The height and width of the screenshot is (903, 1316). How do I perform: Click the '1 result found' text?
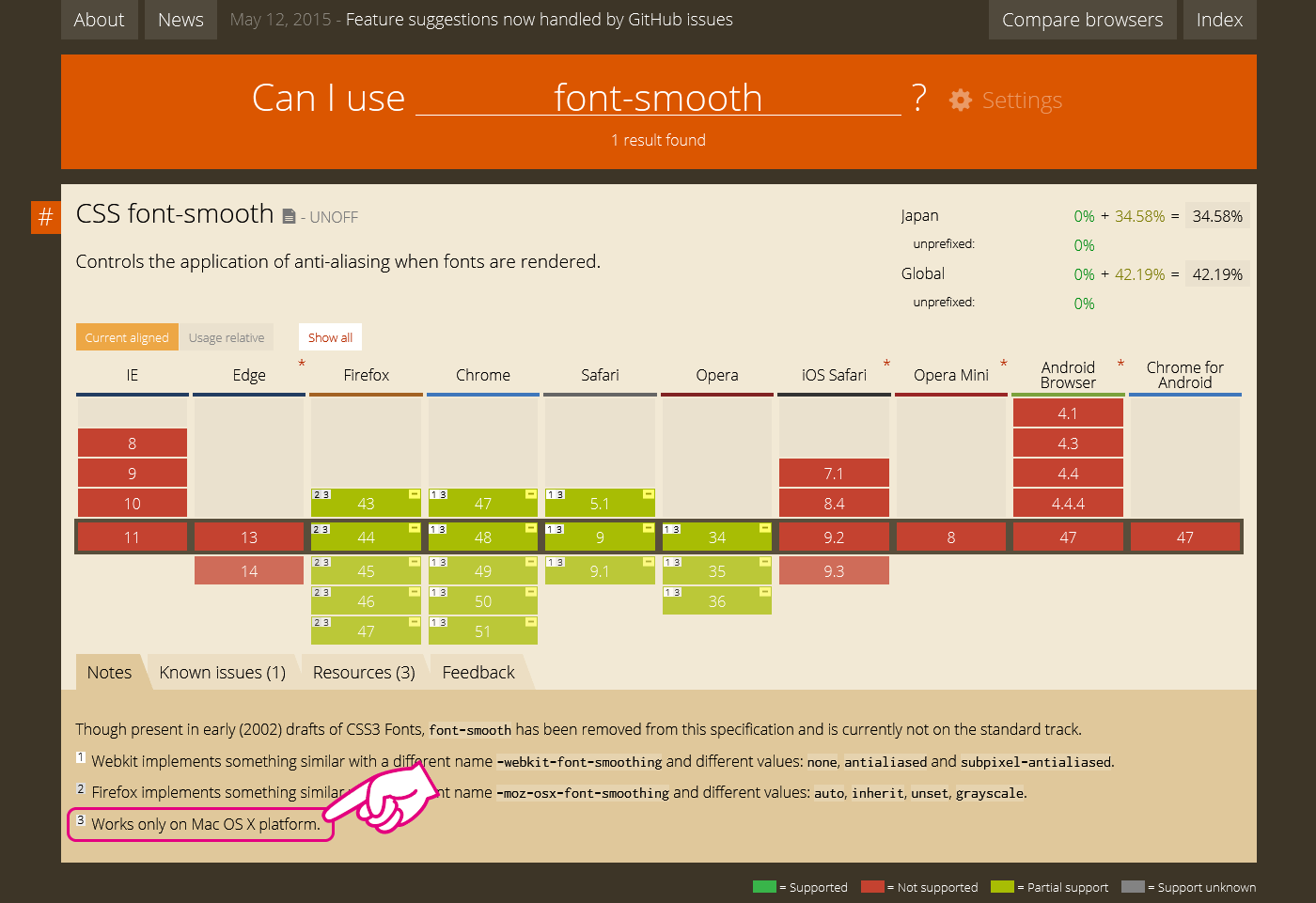click(658, 140)
